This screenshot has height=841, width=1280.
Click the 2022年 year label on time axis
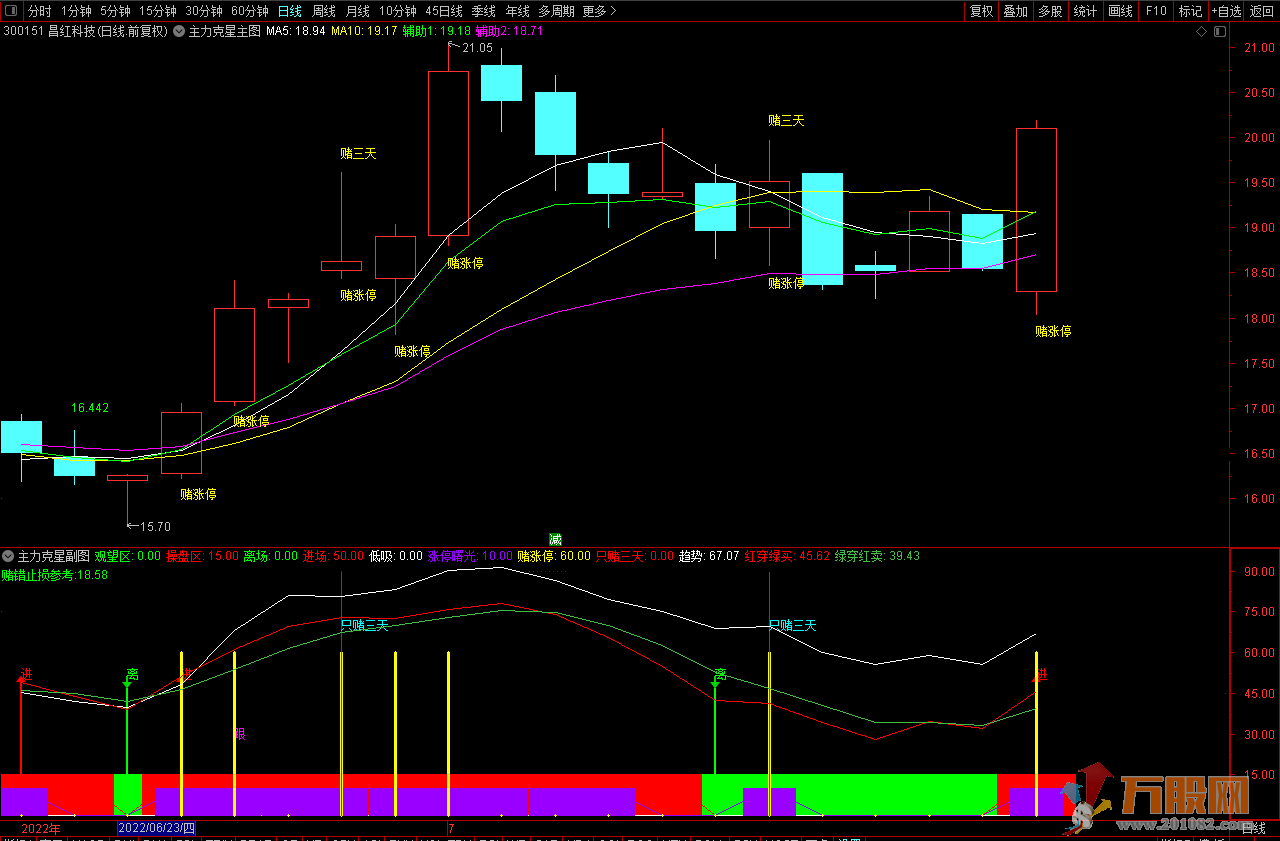pos(40,828)
